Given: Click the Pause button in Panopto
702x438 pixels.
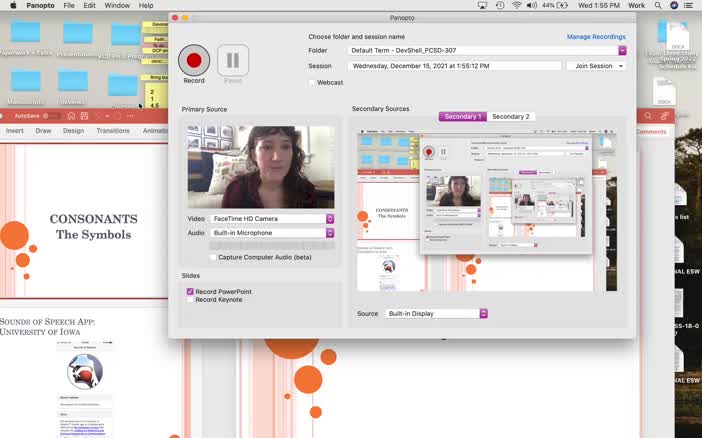Looking at the screenshot, I should click(232, 60).
